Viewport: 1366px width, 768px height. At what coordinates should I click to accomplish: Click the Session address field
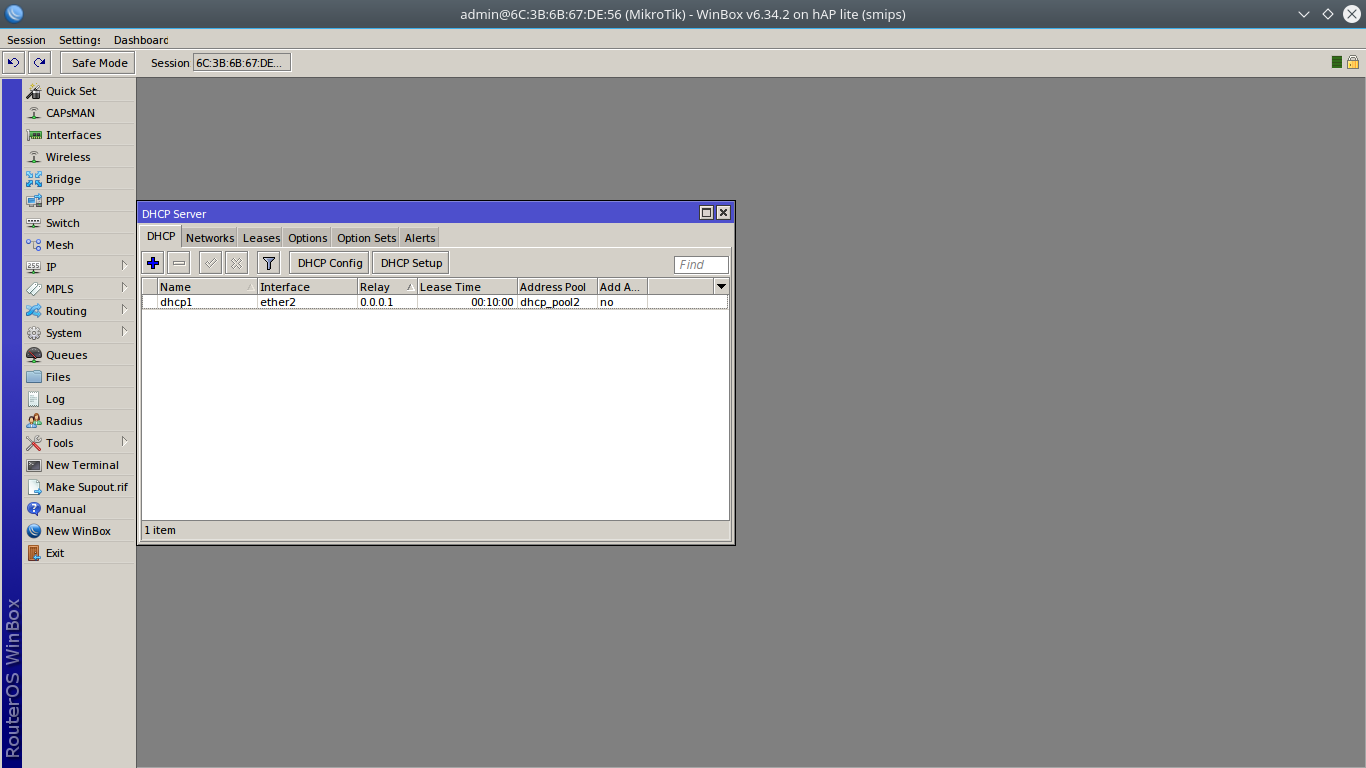click(241, 63)
